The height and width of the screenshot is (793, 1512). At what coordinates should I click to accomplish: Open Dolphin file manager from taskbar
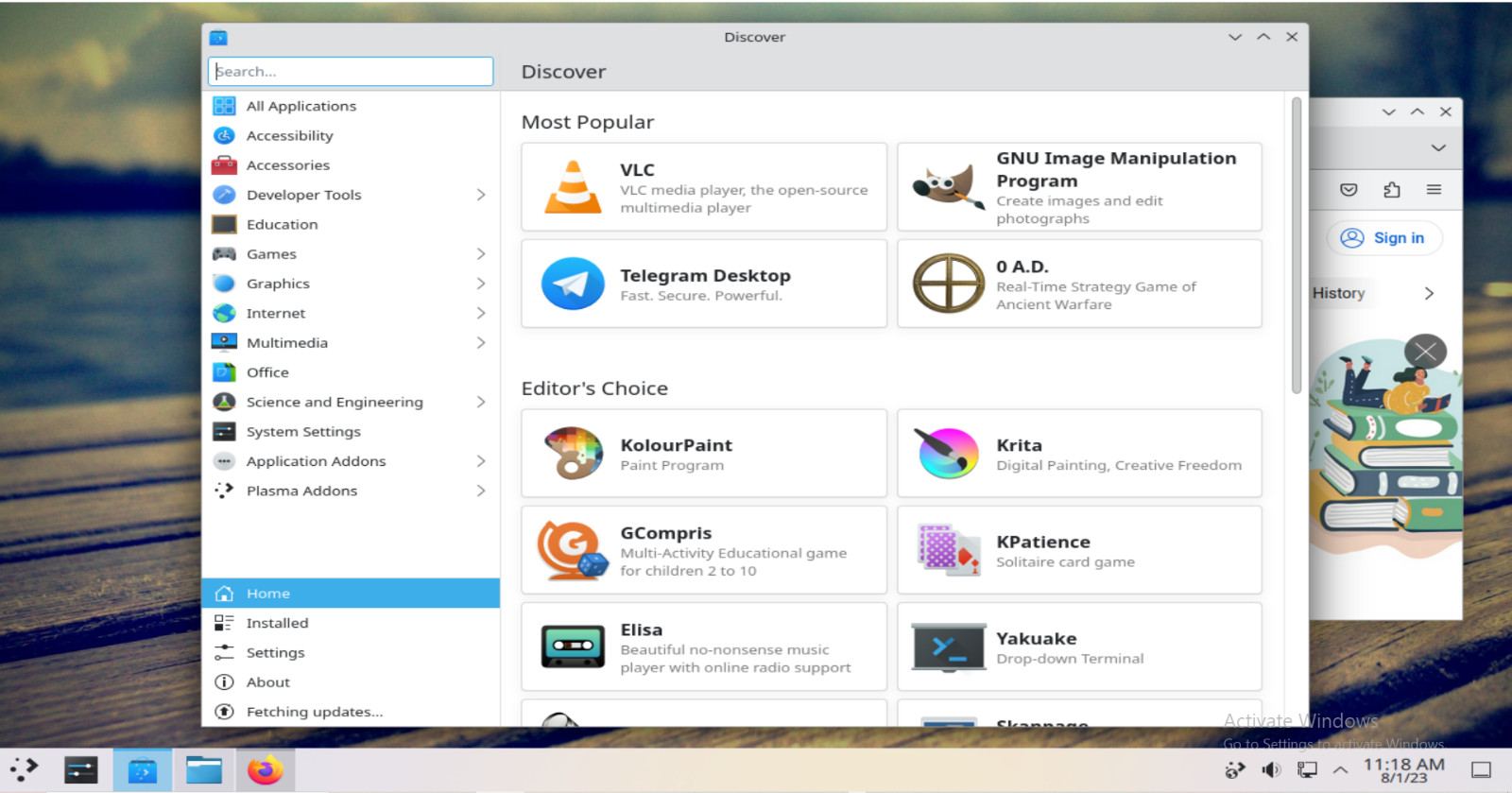203,770
